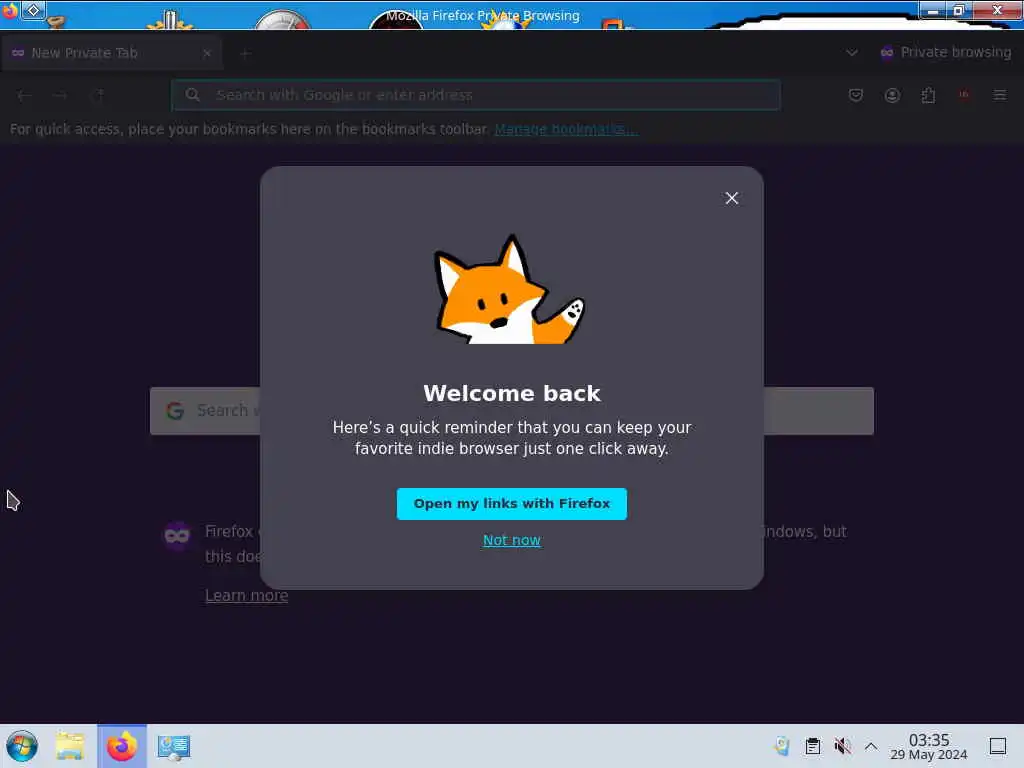Open the Manage bookmarks link
The image size is (1024, 768).
(x=566, y=129)
